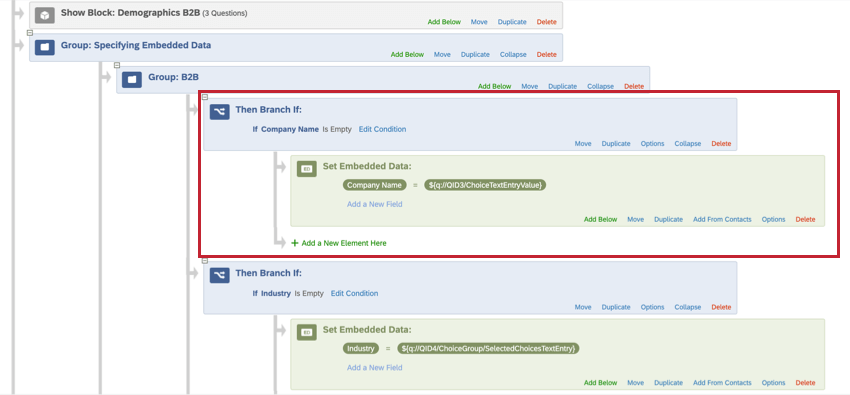Add From Contacts in Company Name element
The height and width of the screenshot is (395, 850).
coord(722,219)
